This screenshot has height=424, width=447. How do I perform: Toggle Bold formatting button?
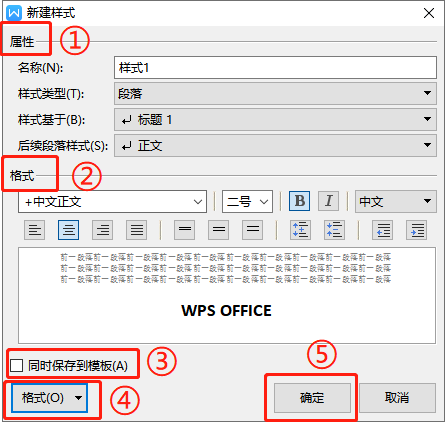299,201
